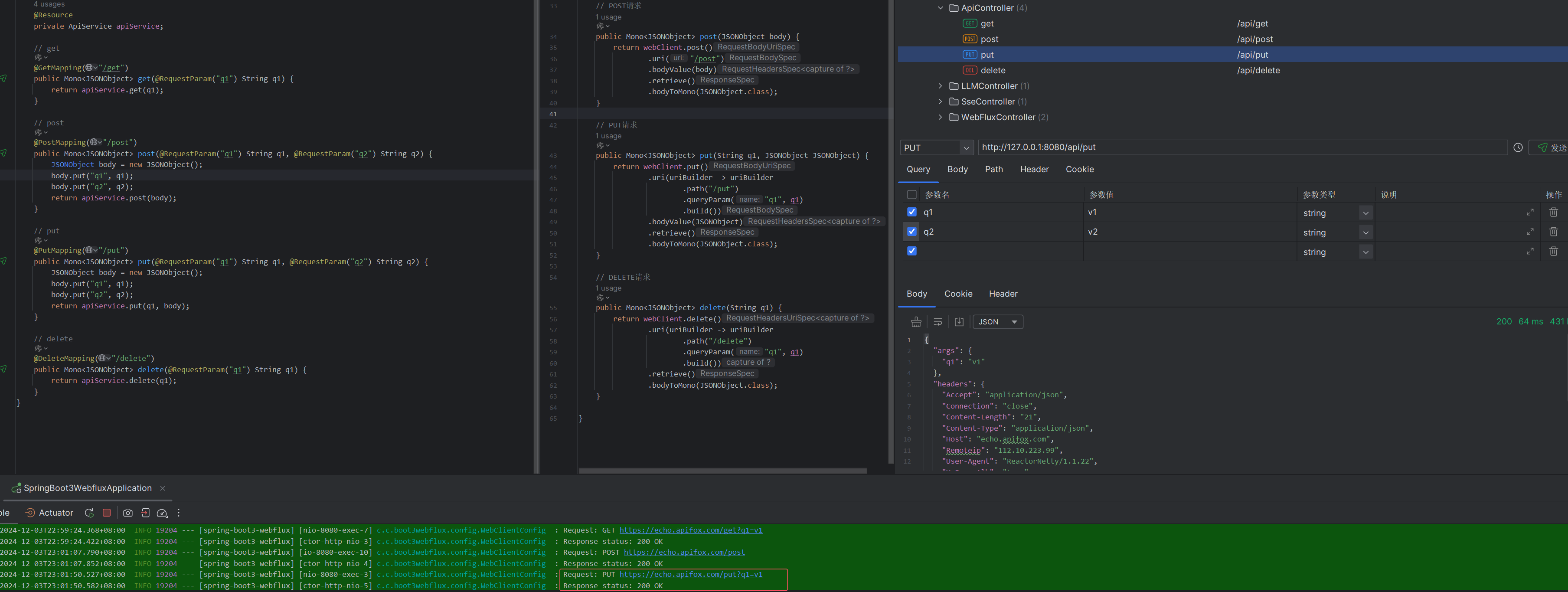Click the 发送 send button
The height and width of the screenshot is (592, 1568).
pyautogui.click(x=1550, y=147)
